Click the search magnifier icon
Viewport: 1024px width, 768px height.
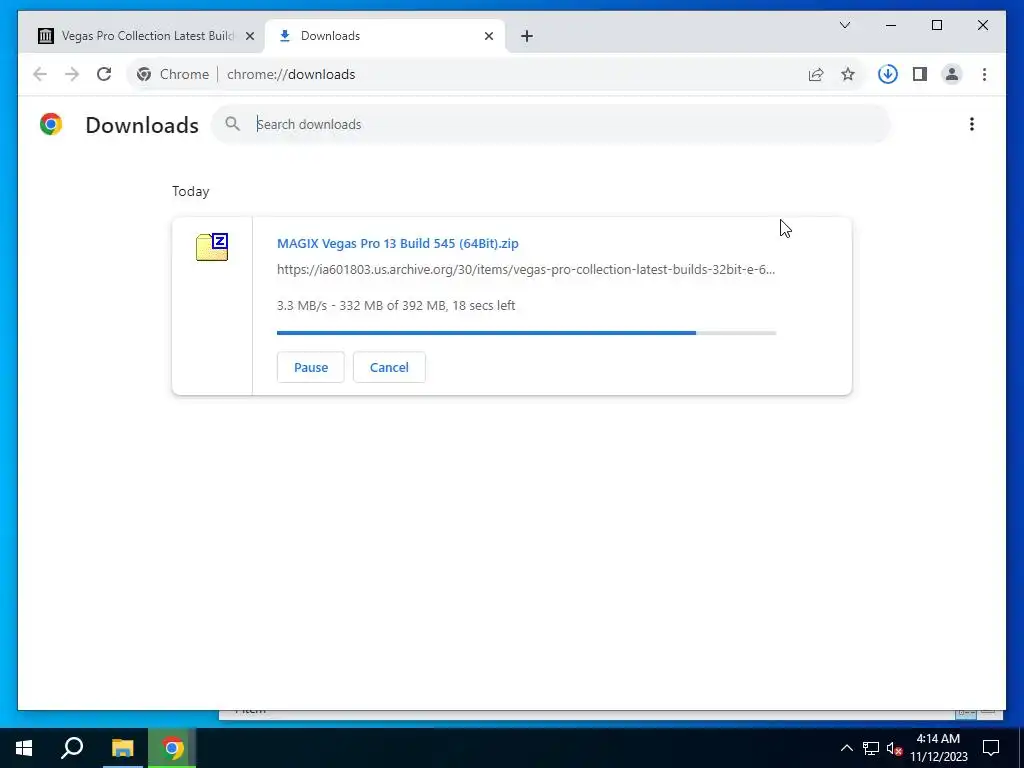232,124
